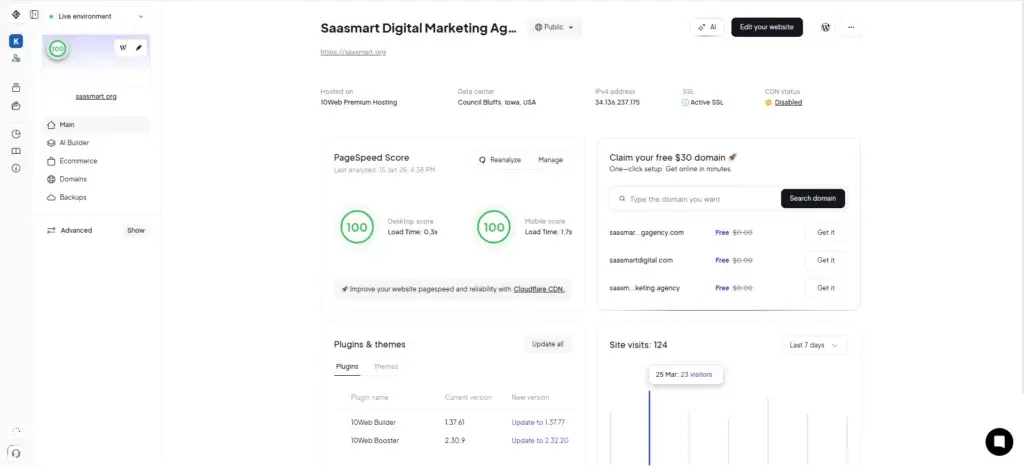Click Update all plugins button
Viewport: 1024px width, 467px height.
[x=547, y=344]
